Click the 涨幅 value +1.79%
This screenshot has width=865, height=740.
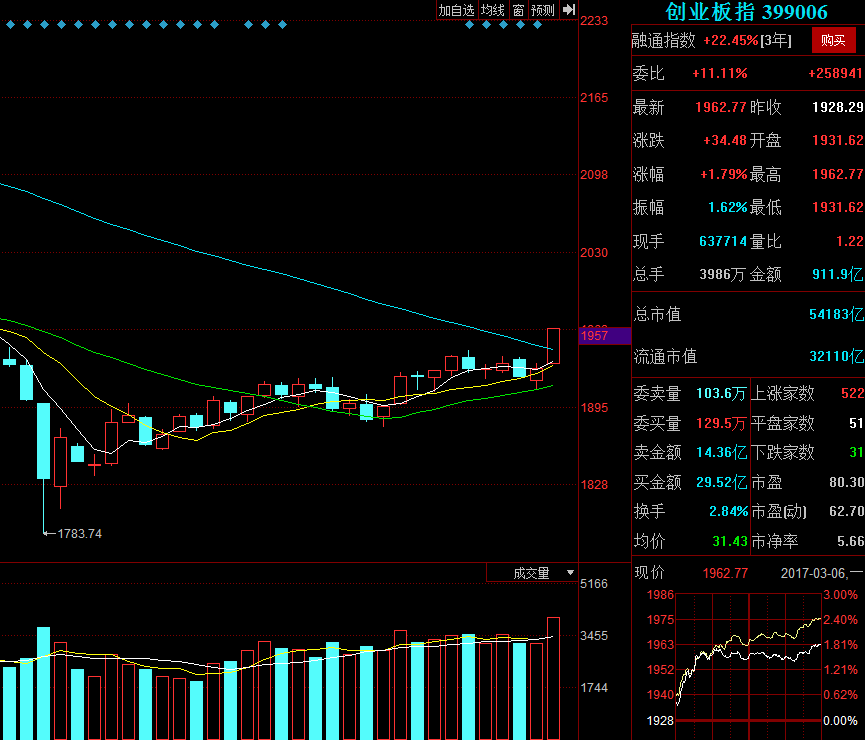(723, 174)
